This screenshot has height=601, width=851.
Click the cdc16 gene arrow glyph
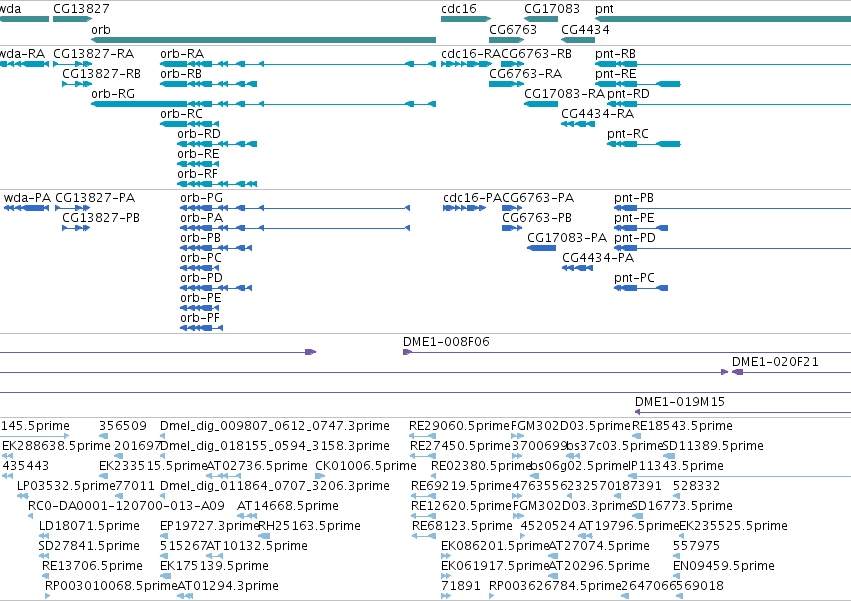(x=466, y=19)
